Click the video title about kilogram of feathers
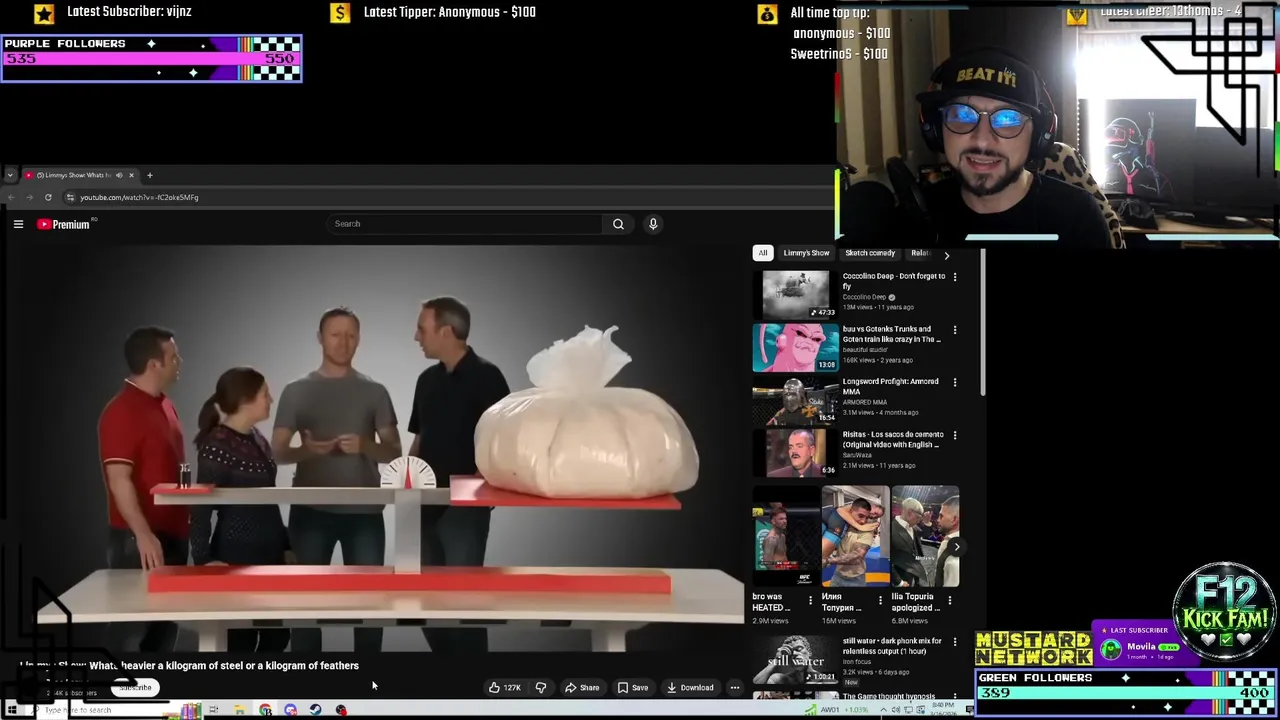This screenshot has width=1280, height=720. (x=190, y=666)
